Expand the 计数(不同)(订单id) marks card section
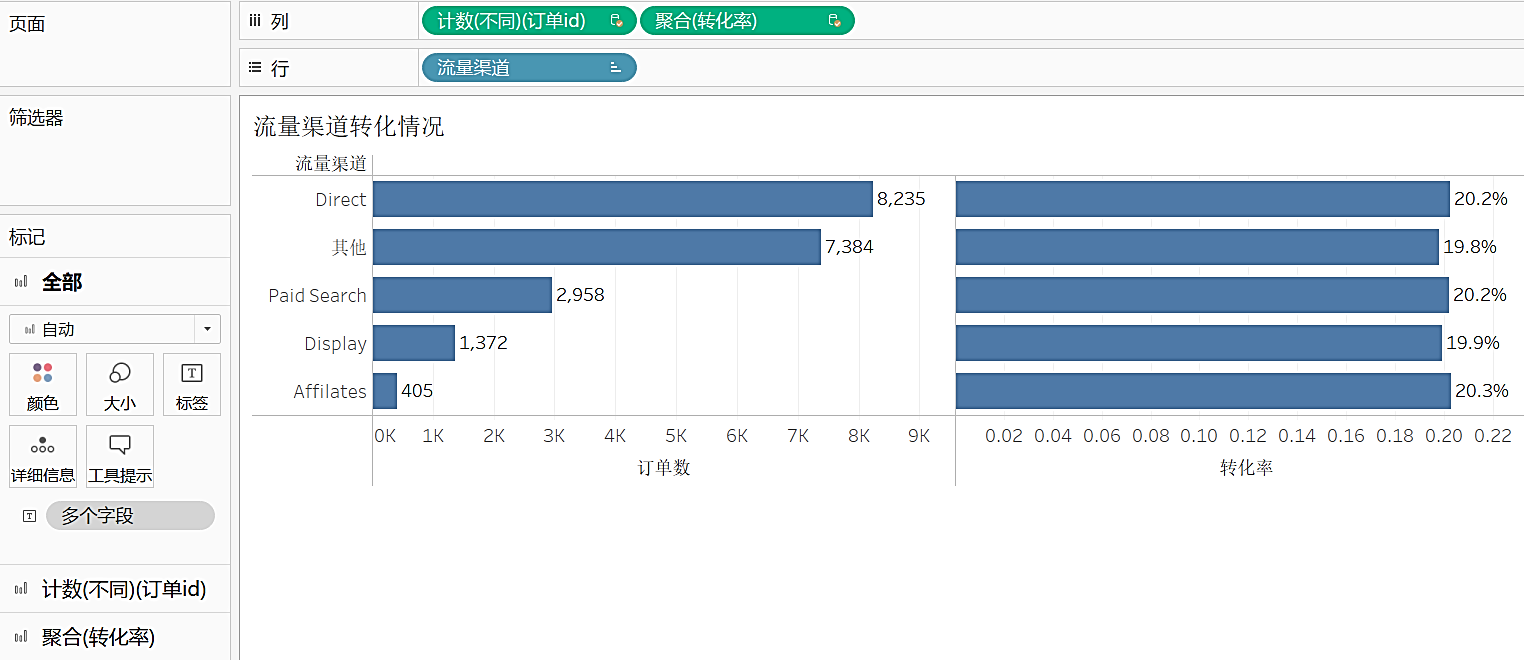Image resolution: width=1524 pixels, height=660 pixels. 115,589
